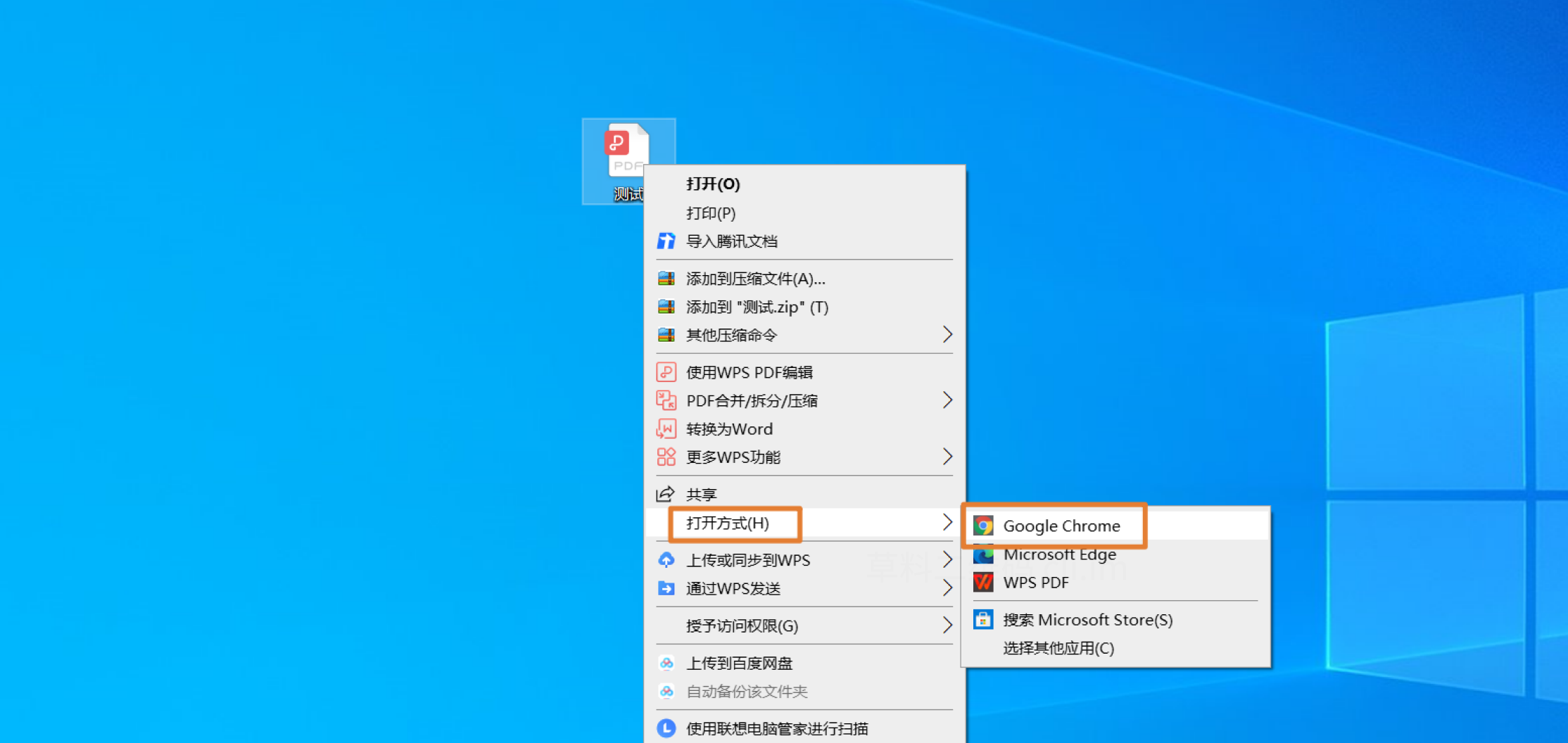This screenshot has height=743, width=1568.
Task: Click the merge/split icon beside PDF合并/拆分/压缩
Action: (x=666, y=400)
